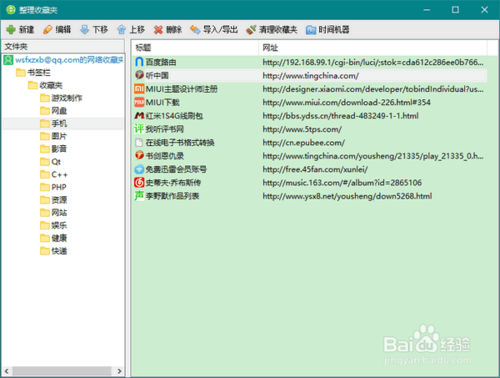The image size is (500, 378).
Task: Select the 我听评书网 bookmark title
Action: coord(165,129)
